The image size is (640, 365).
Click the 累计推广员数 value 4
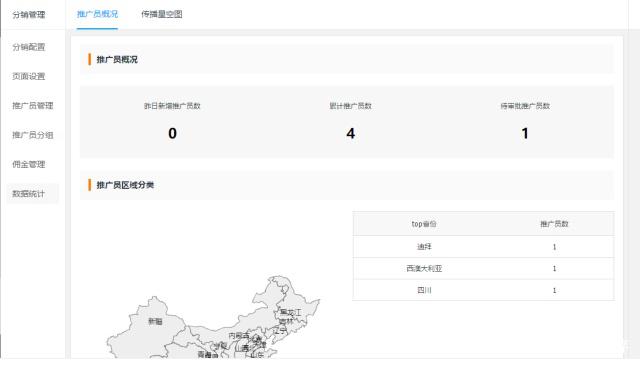pos(350,134)
